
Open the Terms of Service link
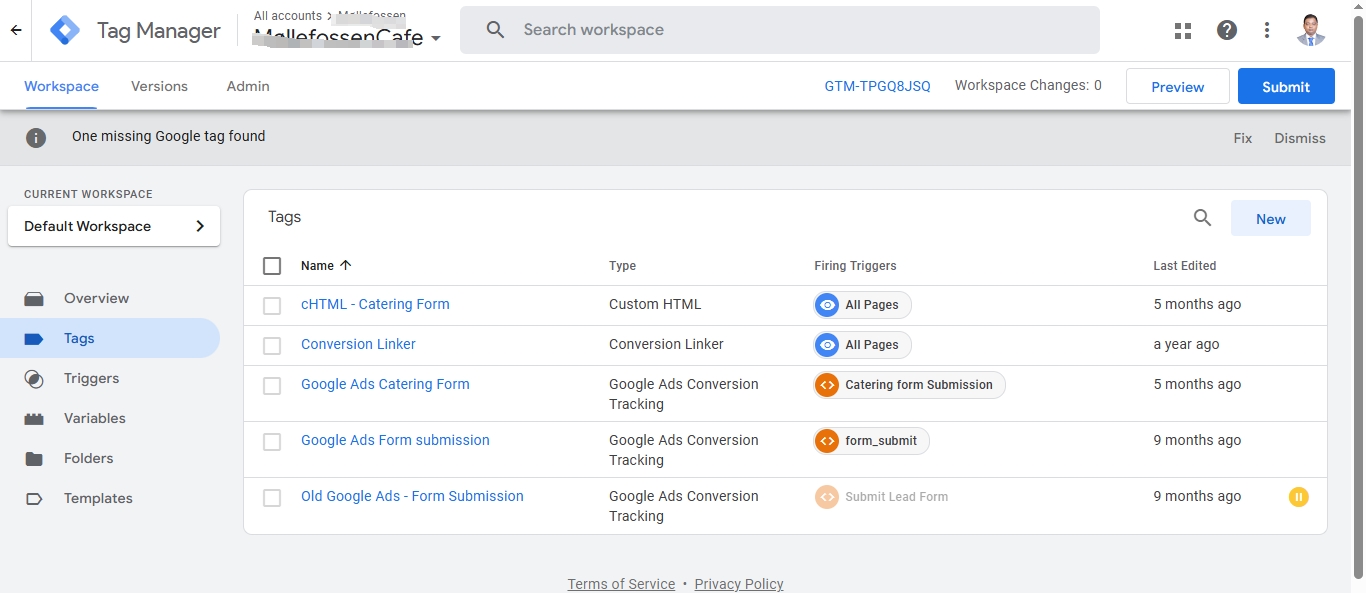tap(621, 584)
